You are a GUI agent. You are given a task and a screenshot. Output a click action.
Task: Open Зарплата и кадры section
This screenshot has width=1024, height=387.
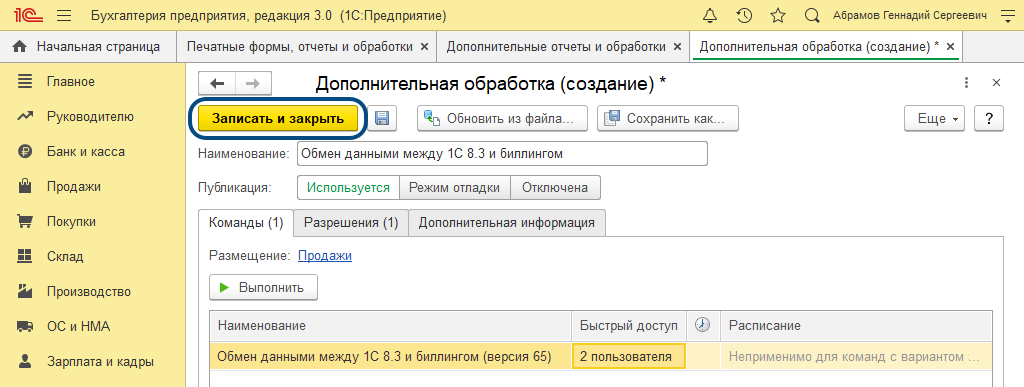[100, 361]
